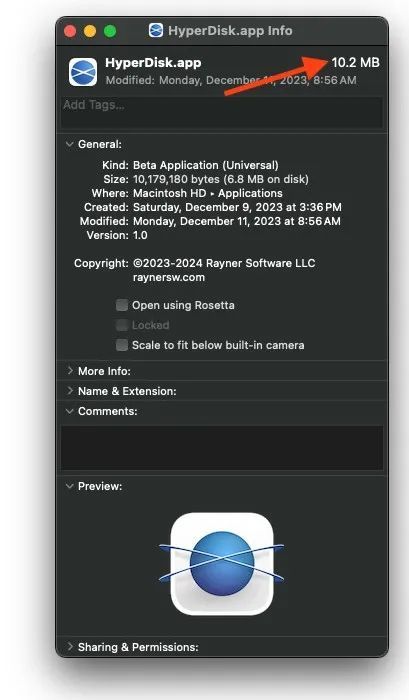
Task: Expand the Sharing & Permissions section
Action: click(70, 647)
